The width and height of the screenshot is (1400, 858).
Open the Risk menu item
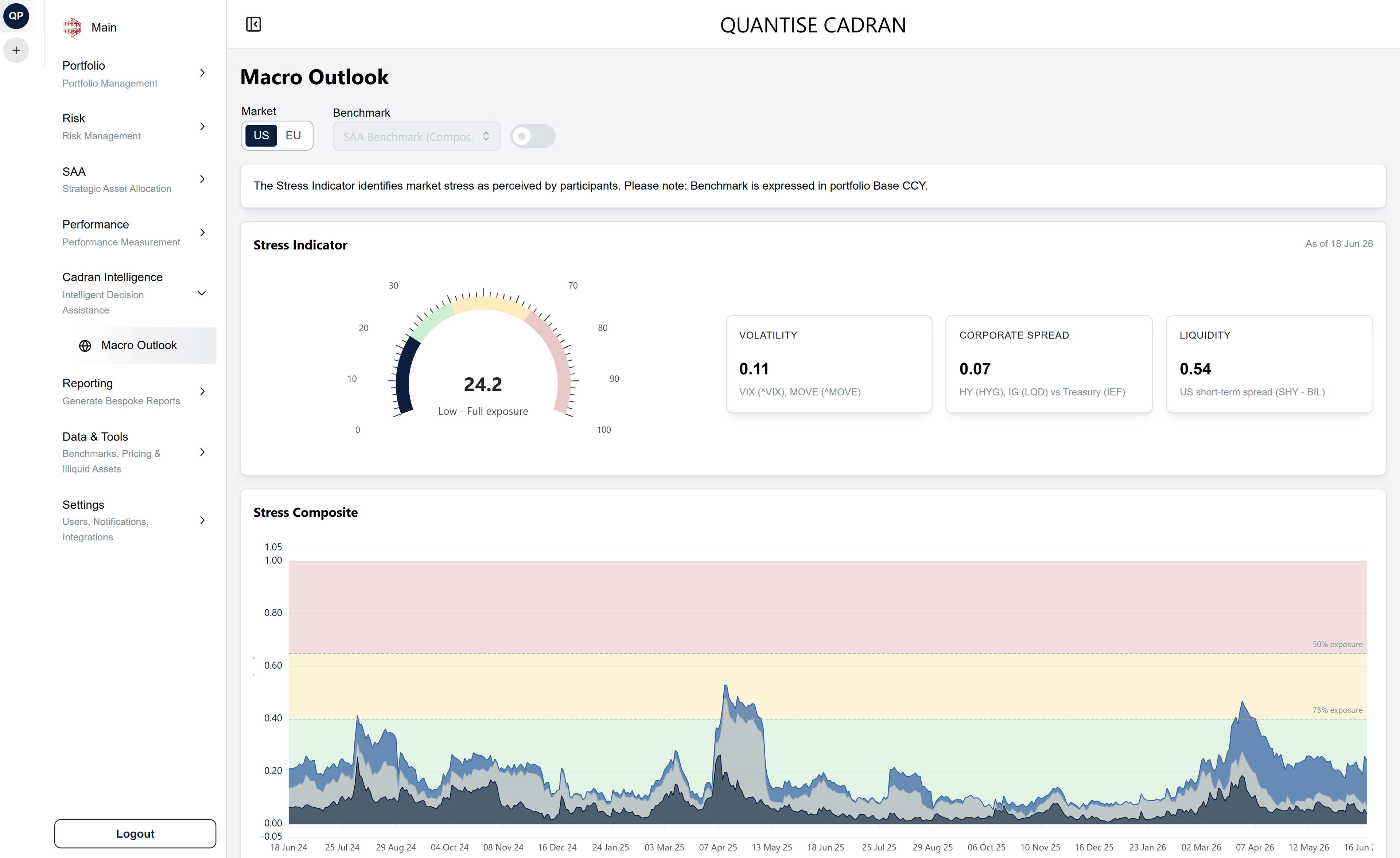coord(135,127)
